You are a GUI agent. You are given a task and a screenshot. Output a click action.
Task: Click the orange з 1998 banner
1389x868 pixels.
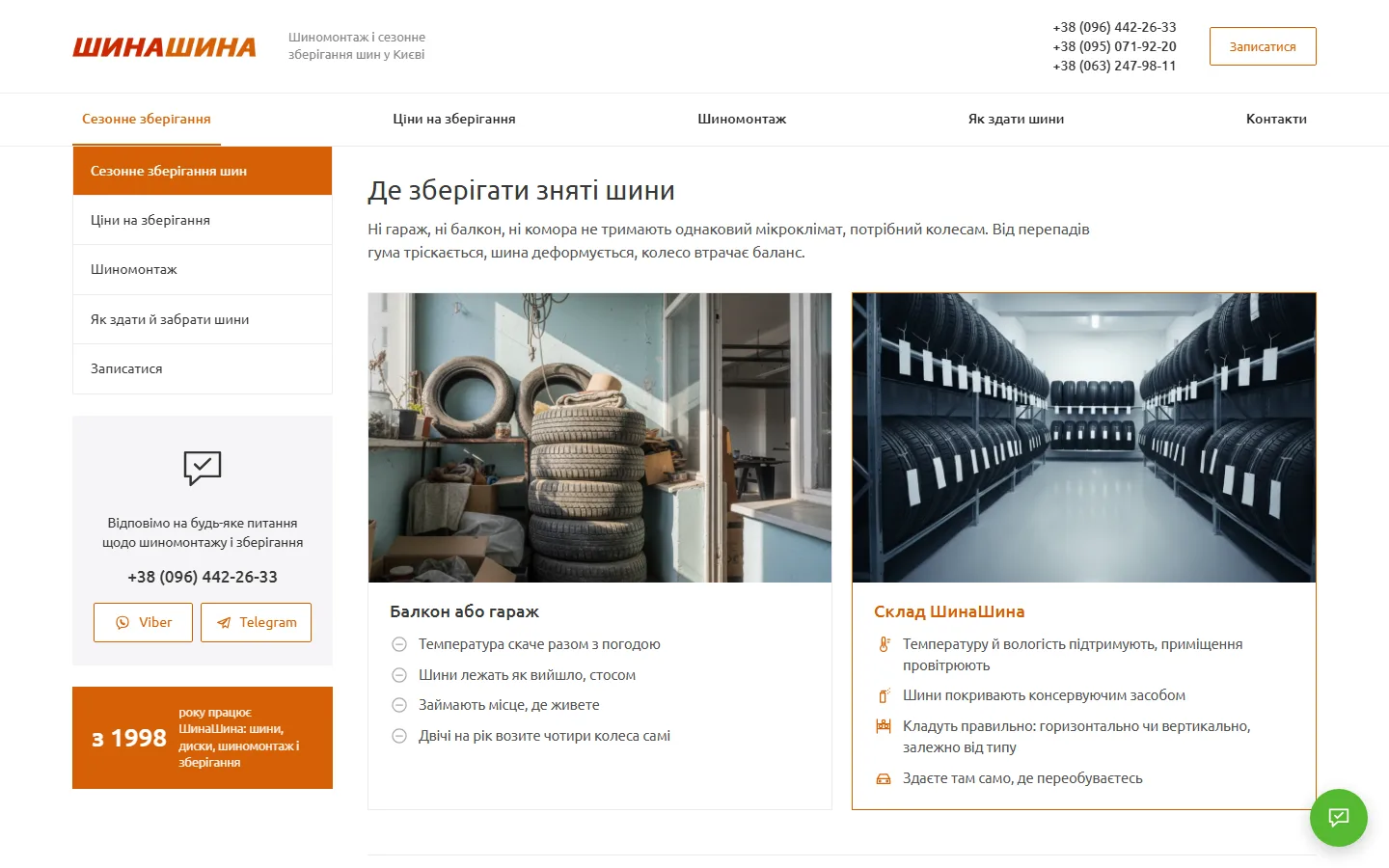tap(203, 738)
